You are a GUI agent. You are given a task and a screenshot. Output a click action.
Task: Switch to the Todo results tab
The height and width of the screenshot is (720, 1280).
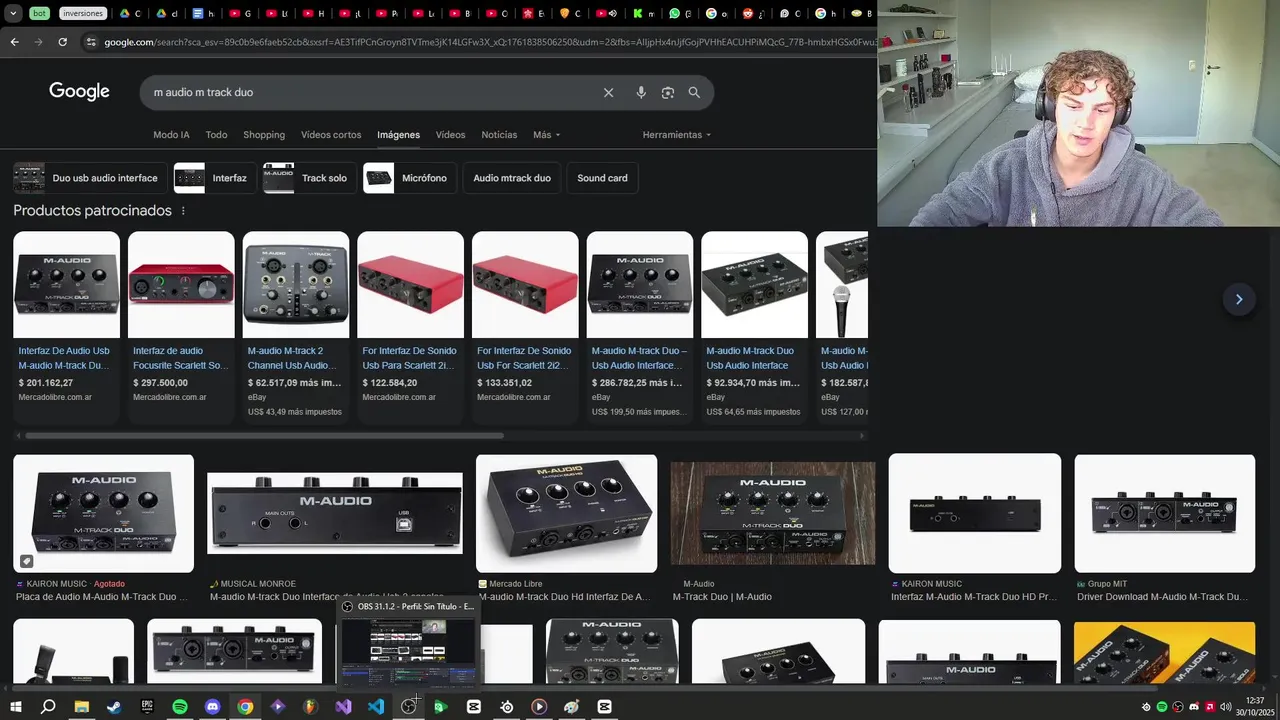pos(216,134)
